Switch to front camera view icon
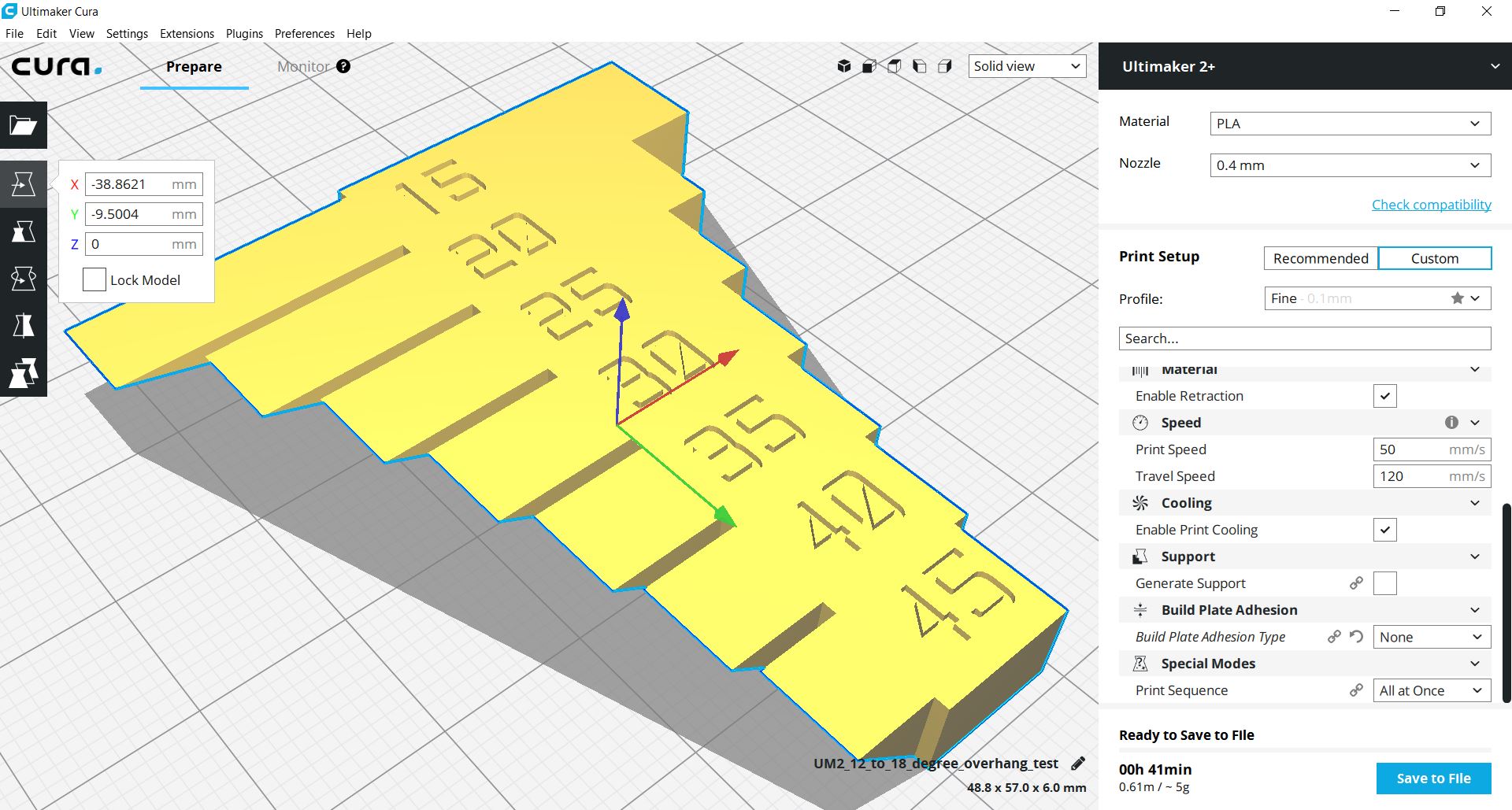 [x=869, y=66]
